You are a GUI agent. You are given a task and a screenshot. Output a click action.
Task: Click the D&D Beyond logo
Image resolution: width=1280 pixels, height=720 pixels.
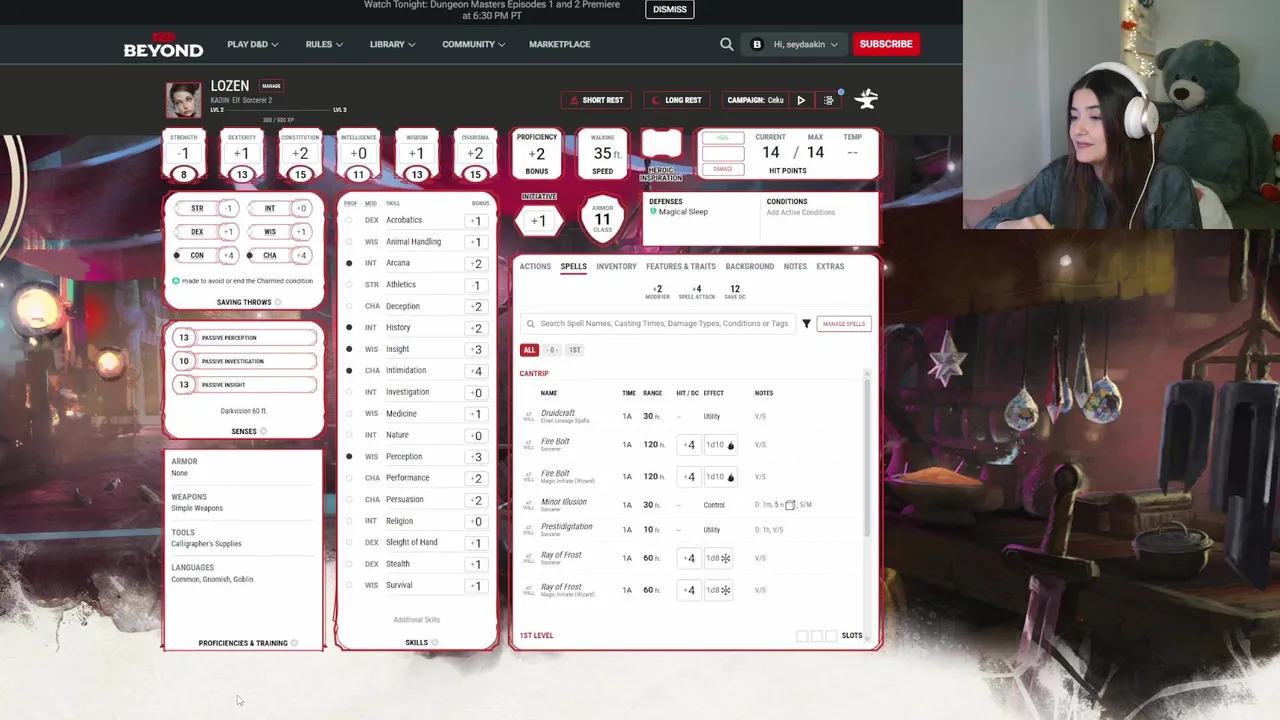[163, 45]
